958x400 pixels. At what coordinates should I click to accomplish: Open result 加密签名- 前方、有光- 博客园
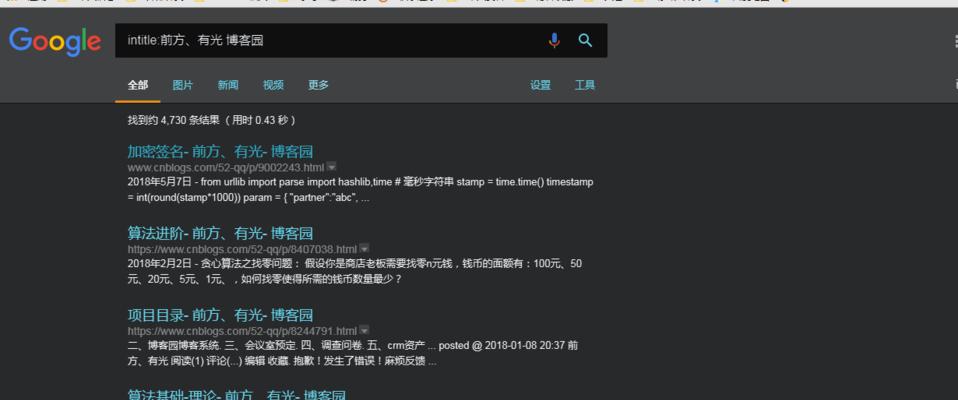pos(220,151)
